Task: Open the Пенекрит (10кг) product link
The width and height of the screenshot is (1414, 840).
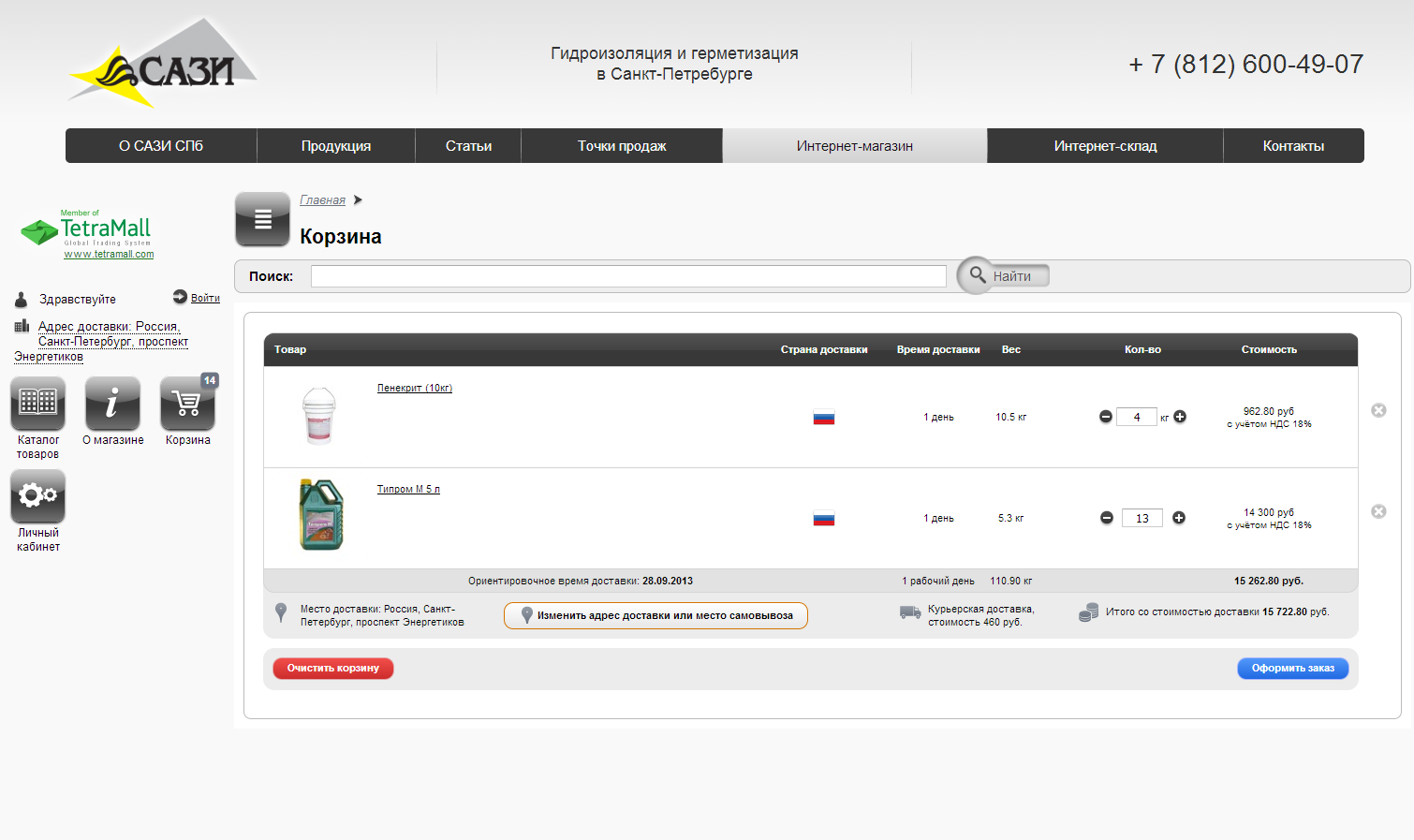Action: [415, 388]
